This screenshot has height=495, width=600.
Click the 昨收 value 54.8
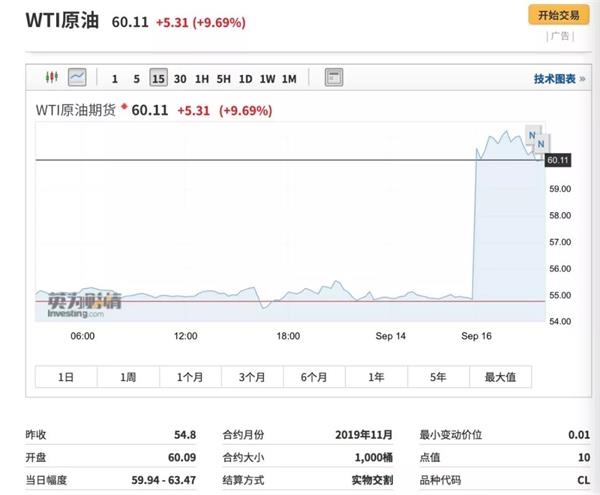pyautogui.click(x=185, y=435)
